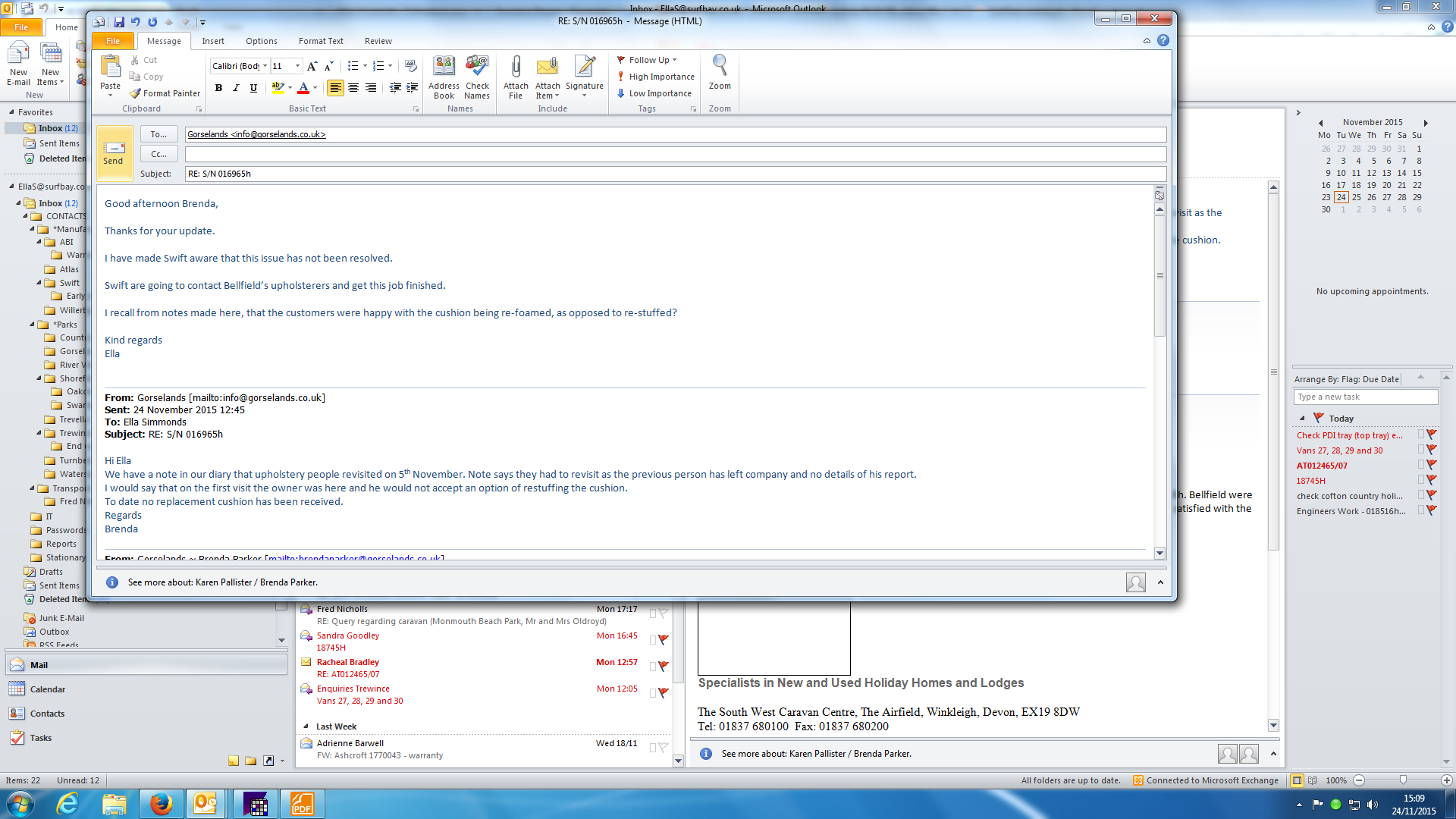The height and width of the screenshot is (819, 1456).
Task: Click the Send button
Action: (114, 152)
